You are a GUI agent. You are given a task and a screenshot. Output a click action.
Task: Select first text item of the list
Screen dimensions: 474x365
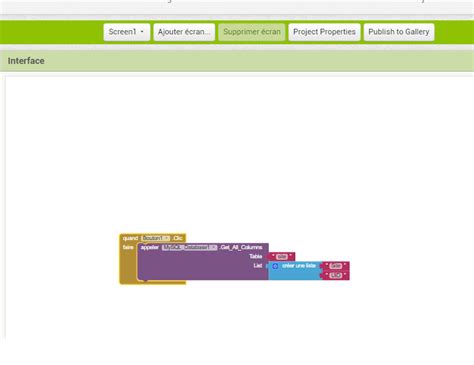pos(336,266)
